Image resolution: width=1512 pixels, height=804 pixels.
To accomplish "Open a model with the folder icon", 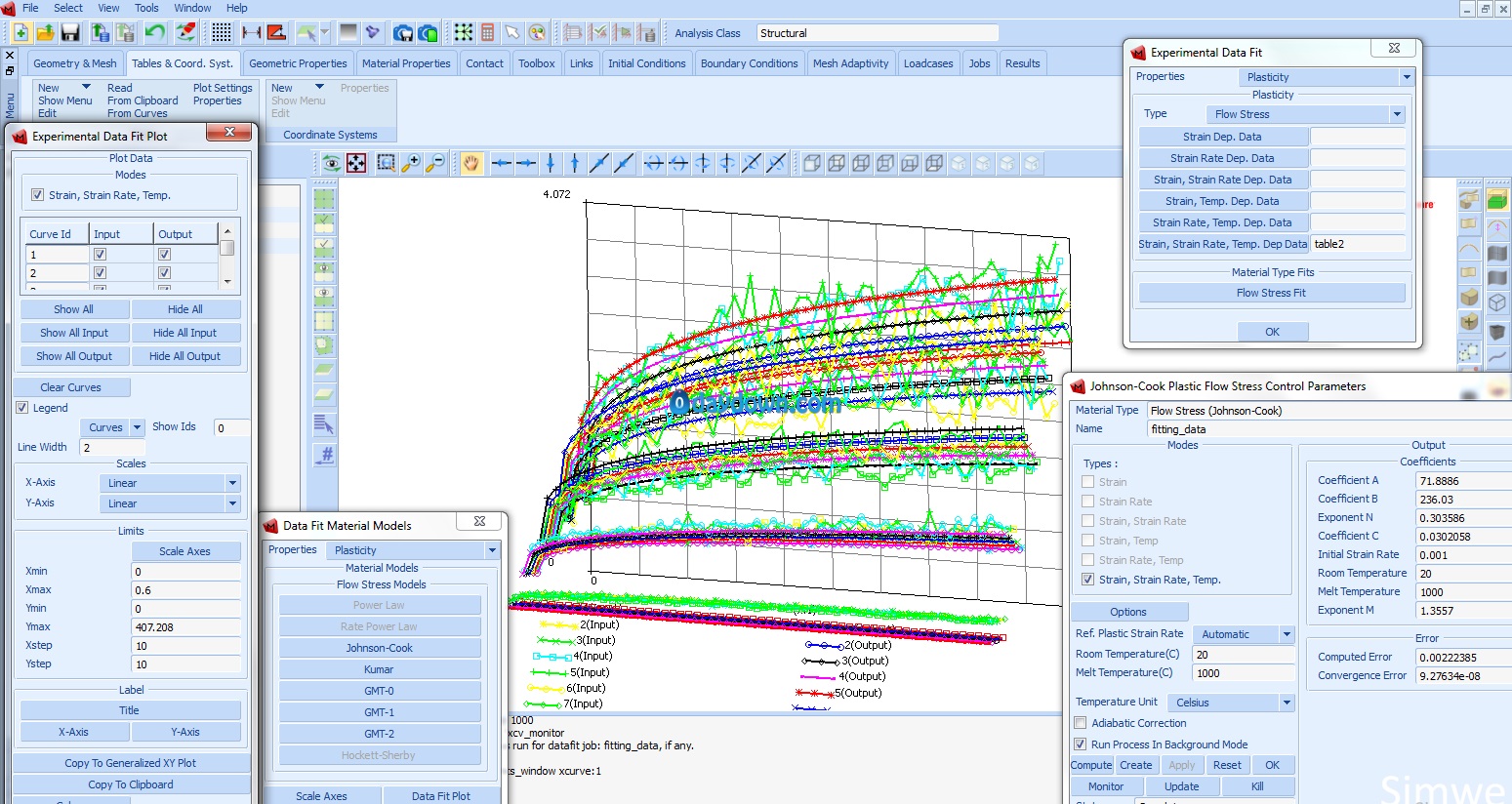I will (x=45, y=32).
